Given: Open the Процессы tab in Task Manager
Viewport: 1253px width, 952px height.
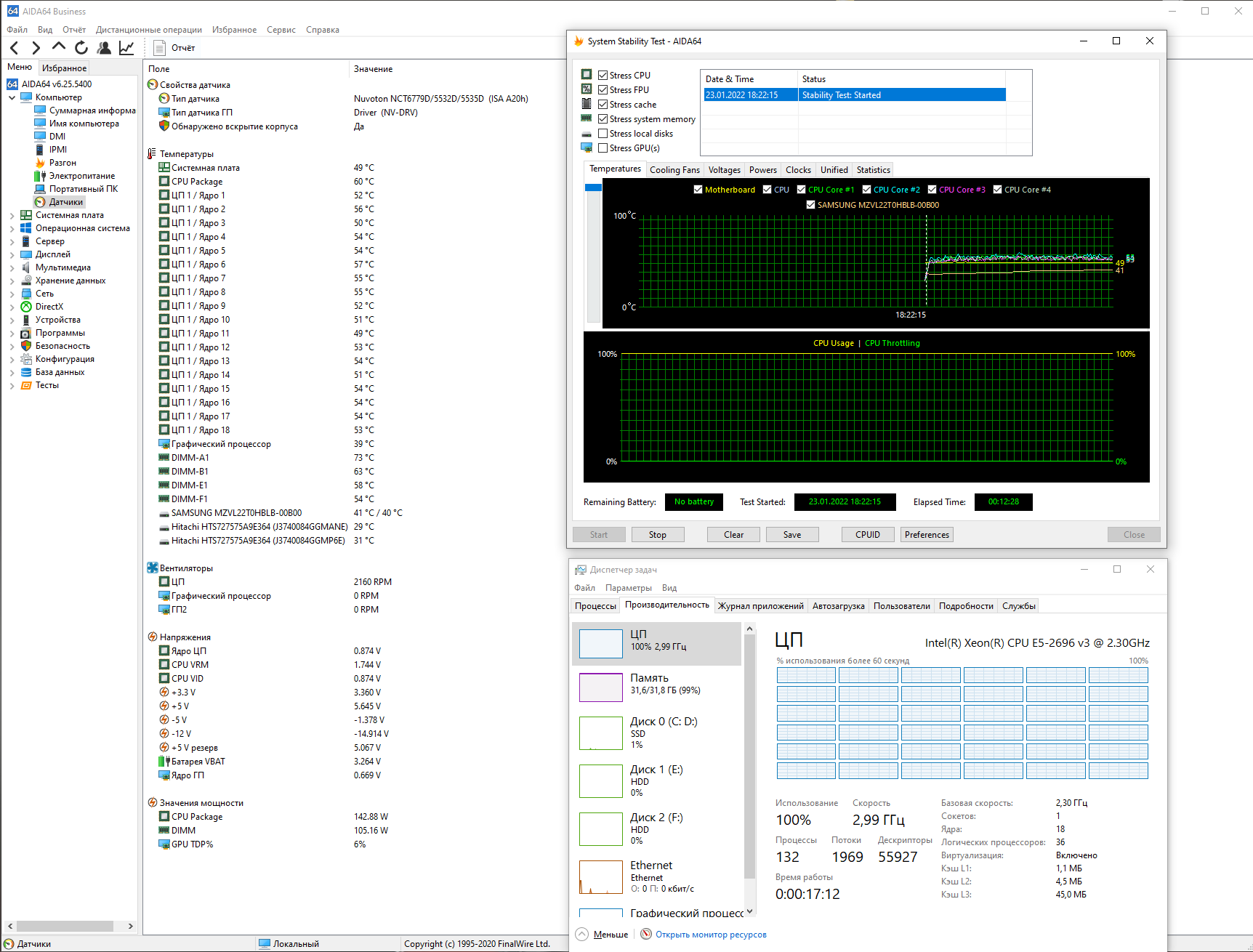Looking at the screenshot, I should pos(595,606).
